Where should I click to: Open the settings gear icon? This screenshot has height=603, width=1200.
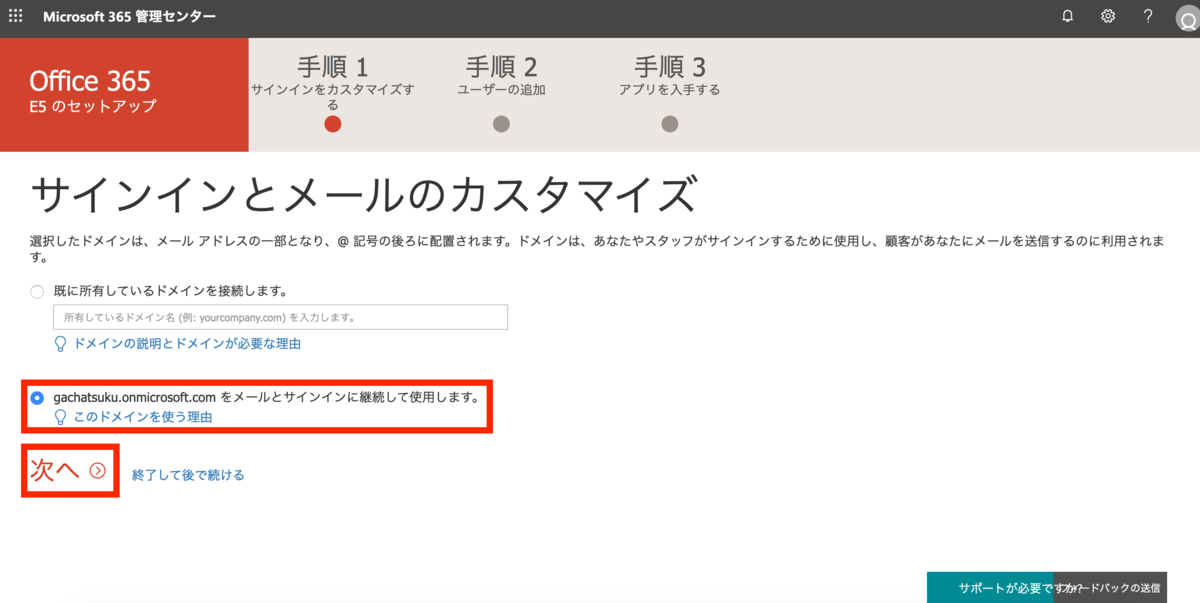1108,17
